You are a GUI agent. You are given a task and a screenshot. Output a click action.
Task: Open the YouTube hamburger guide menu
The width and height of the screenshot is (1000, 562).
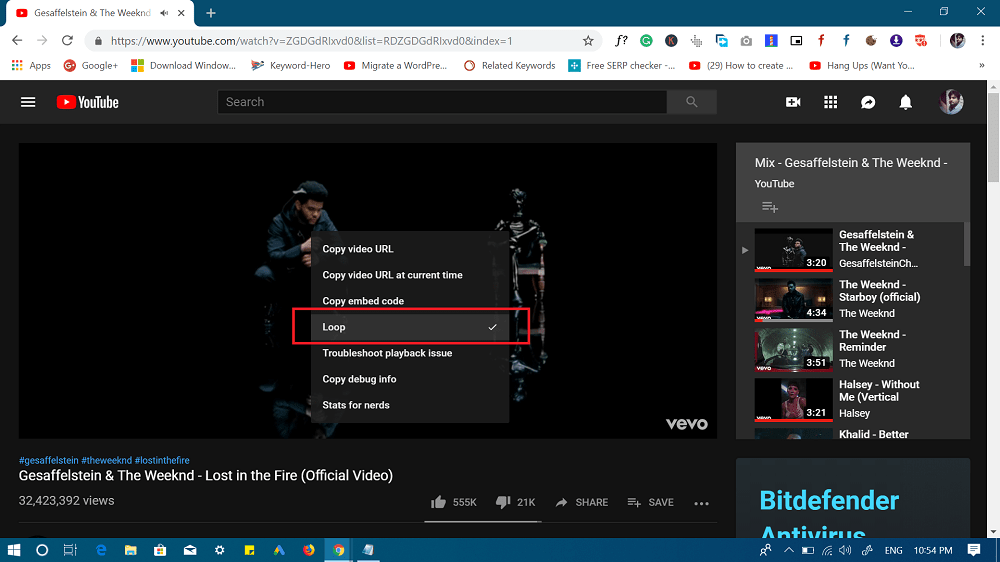[28, 102]
